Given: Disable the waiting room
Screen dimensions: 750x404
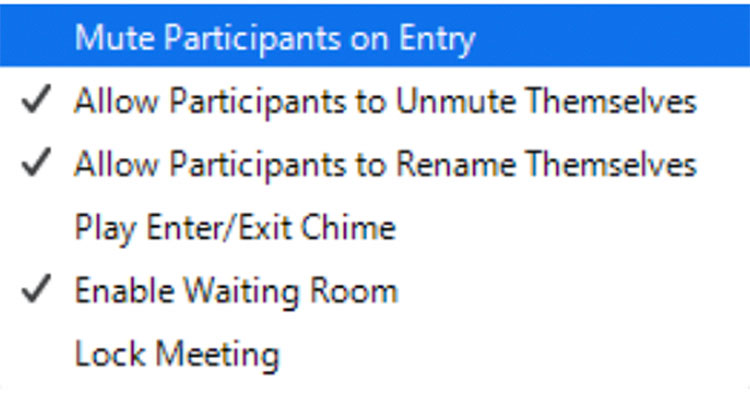Looking at the screenshot, I should (x=236, y=291).
